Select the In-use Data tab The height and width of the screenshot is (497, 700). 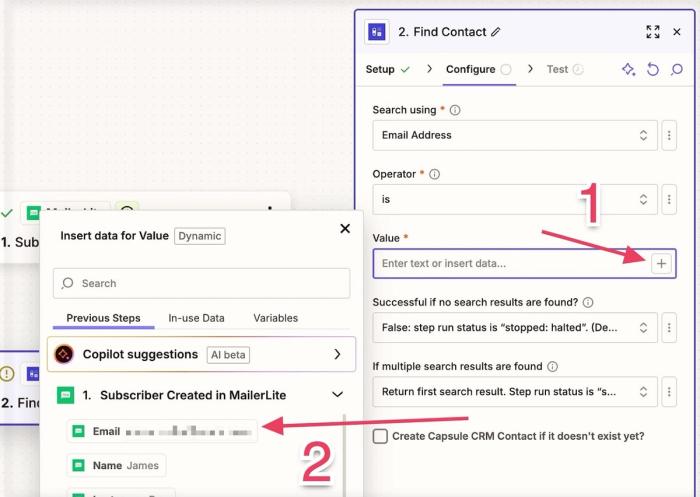click(x=196, y=318)
